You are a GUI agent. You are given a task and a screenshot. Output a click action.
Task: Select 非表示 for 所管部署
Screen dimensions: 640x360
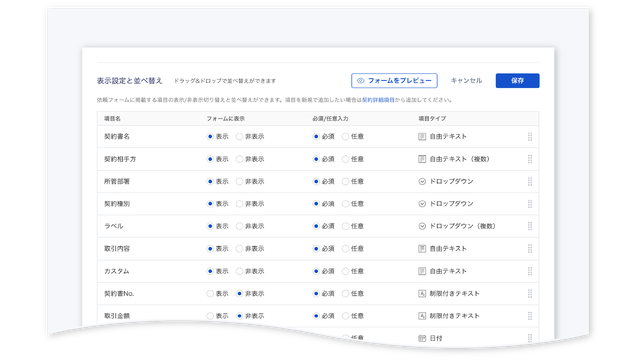pos(240,182)
